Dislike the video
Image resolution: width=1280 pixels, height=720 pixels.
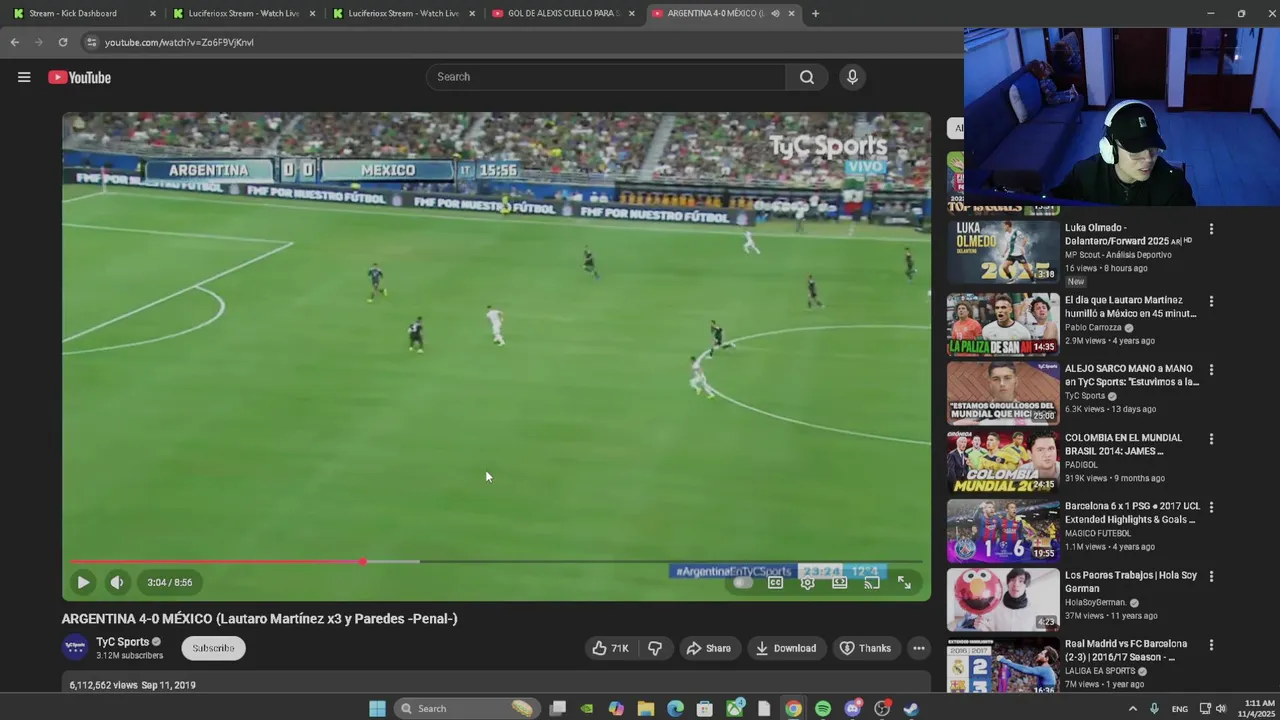655,648
